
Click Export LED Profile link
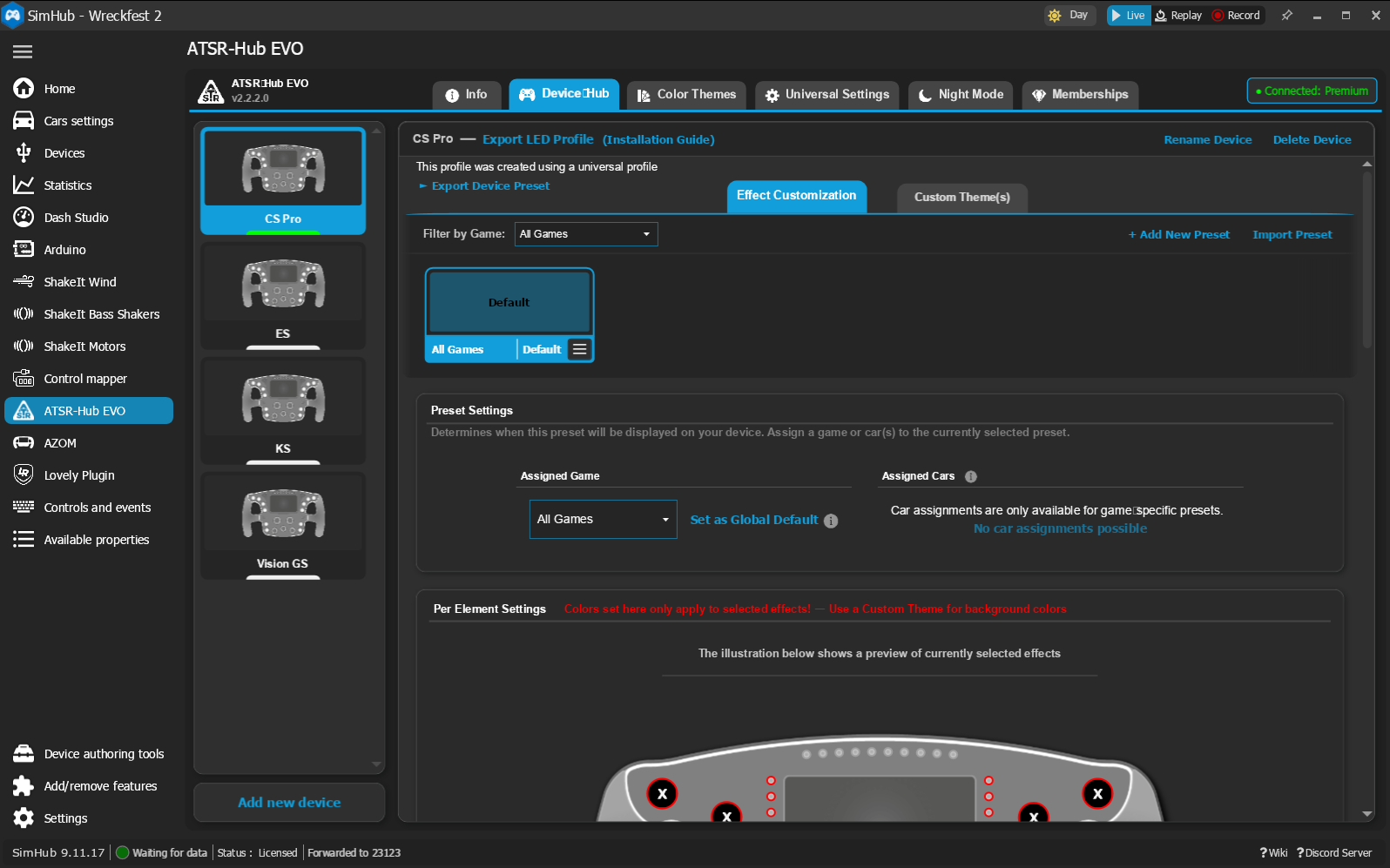coord(538,139)
